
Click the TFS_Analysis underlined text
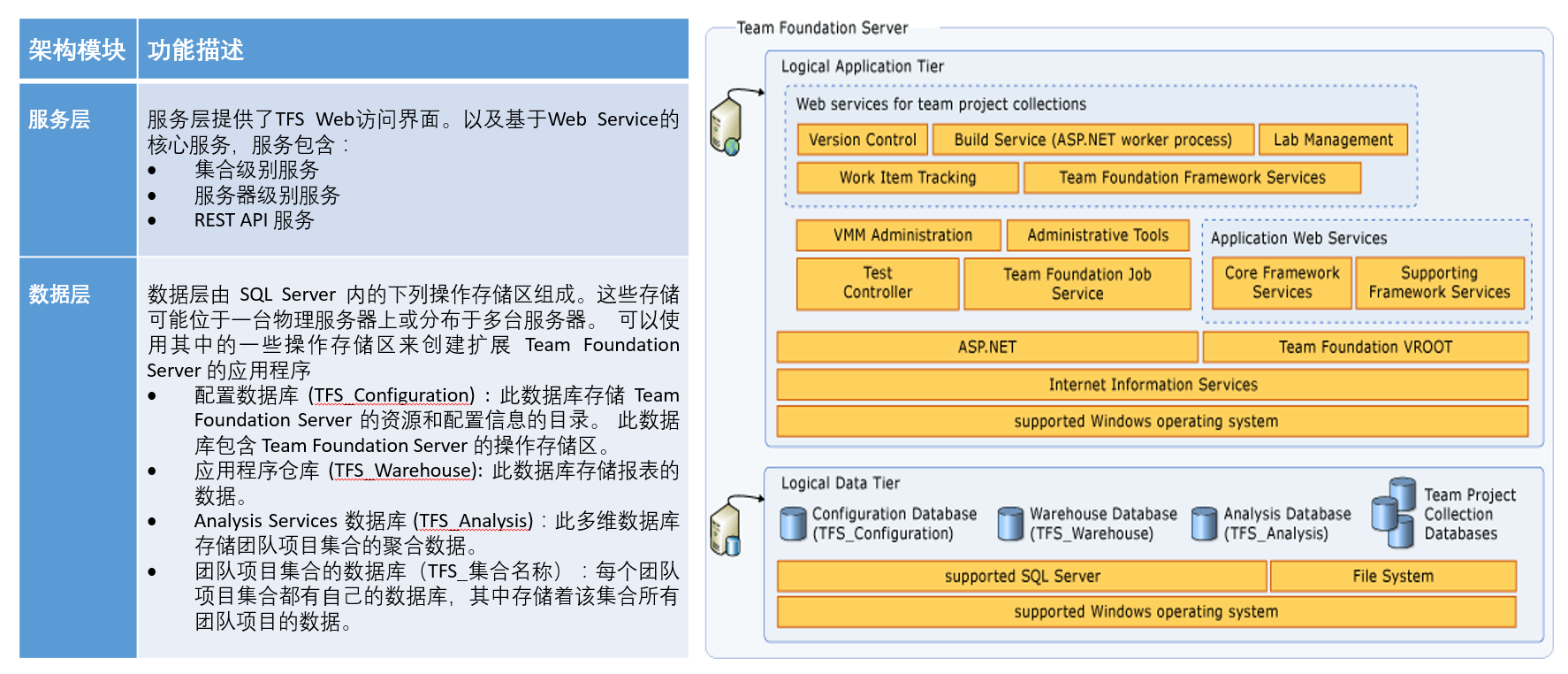point(474,521)
